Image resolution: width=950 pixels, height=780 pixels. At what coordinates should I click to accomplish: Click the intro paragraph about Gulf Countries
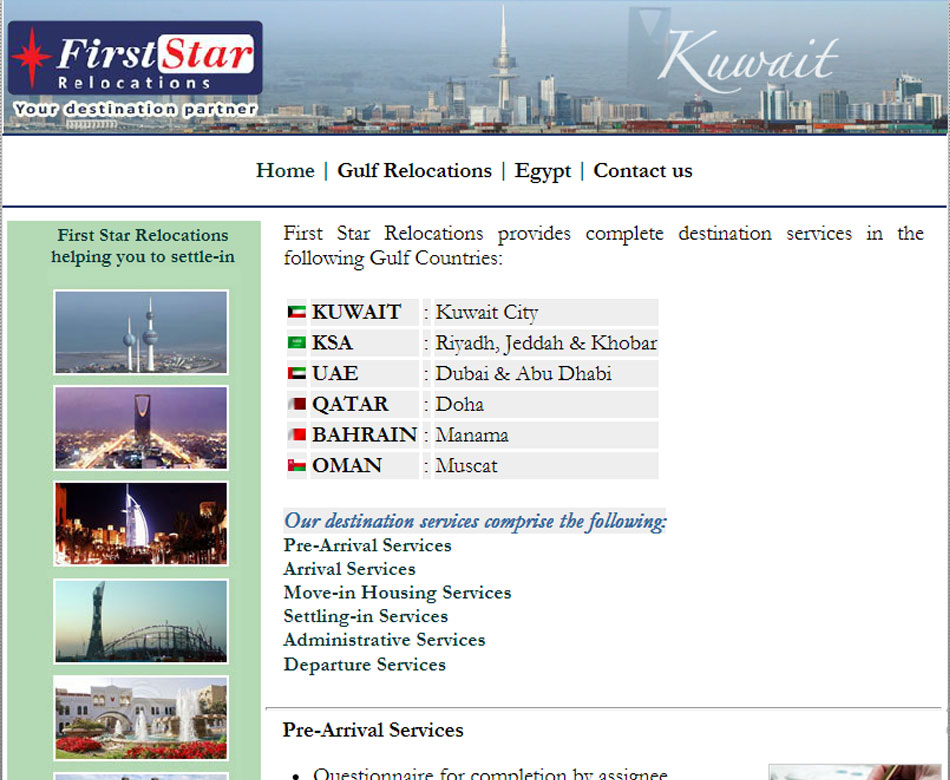603,245
